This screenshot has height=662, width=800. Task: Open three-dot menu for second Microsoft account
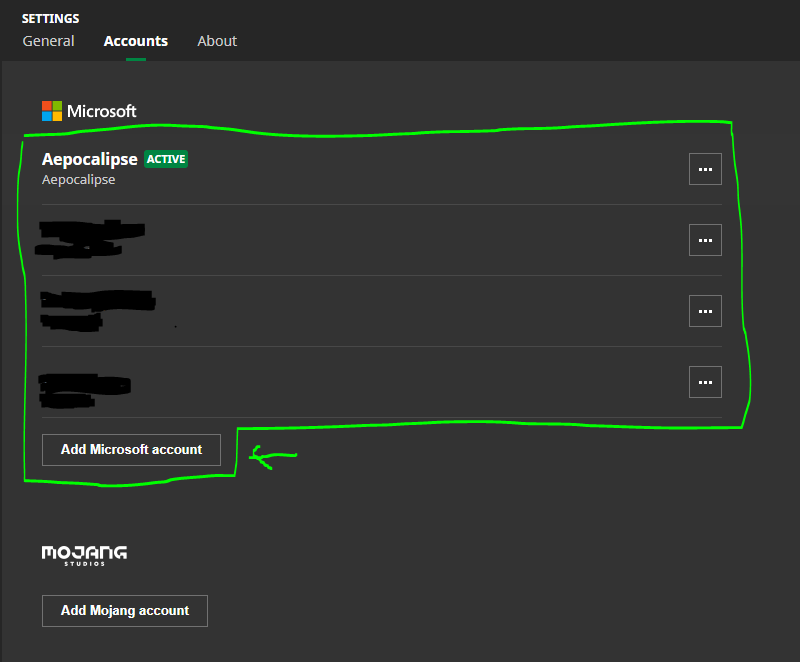coord(705,240)
